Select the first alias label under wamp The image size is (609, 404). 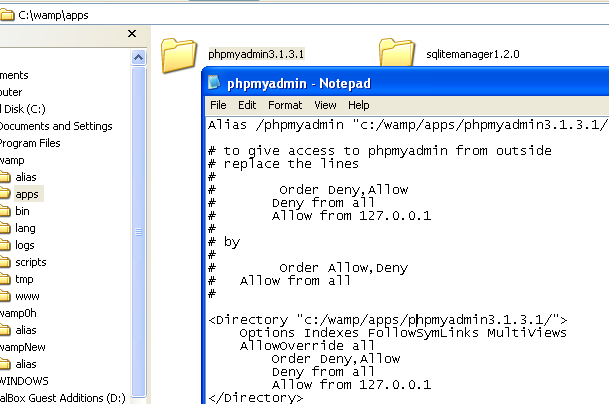point(26,177)
